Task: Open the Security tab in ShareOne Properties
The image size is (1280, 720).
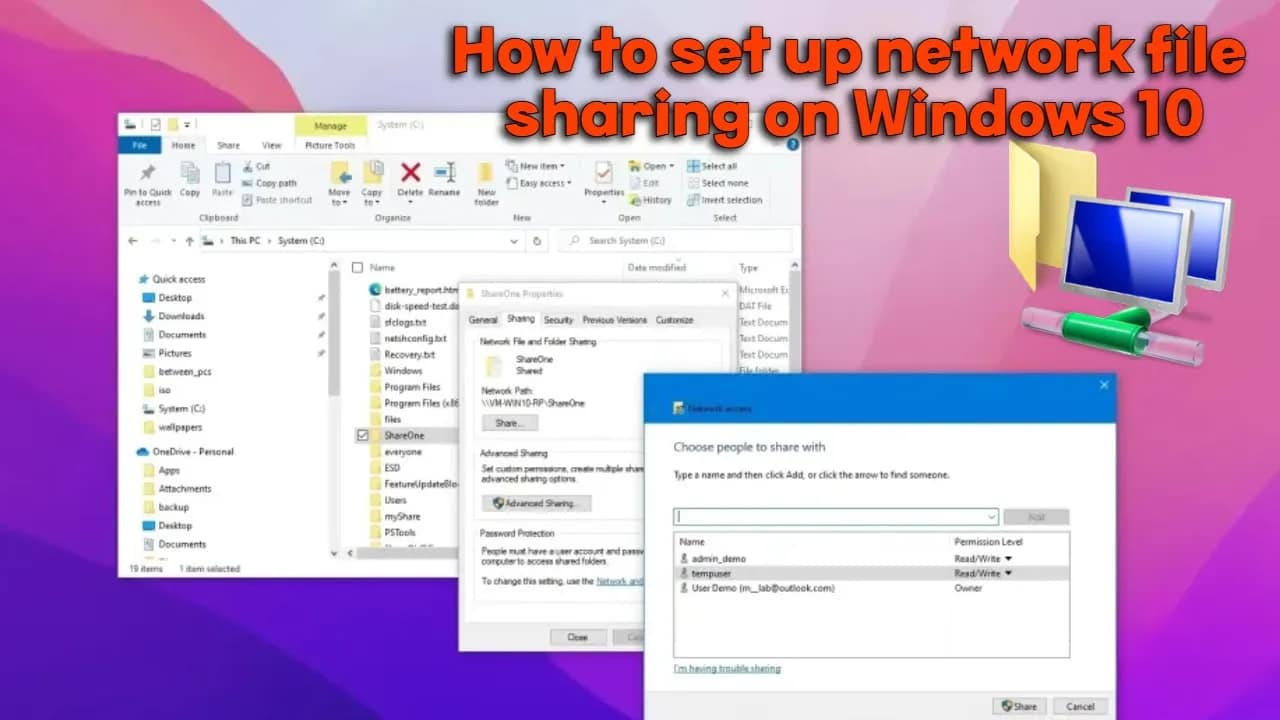Action: 560,319
